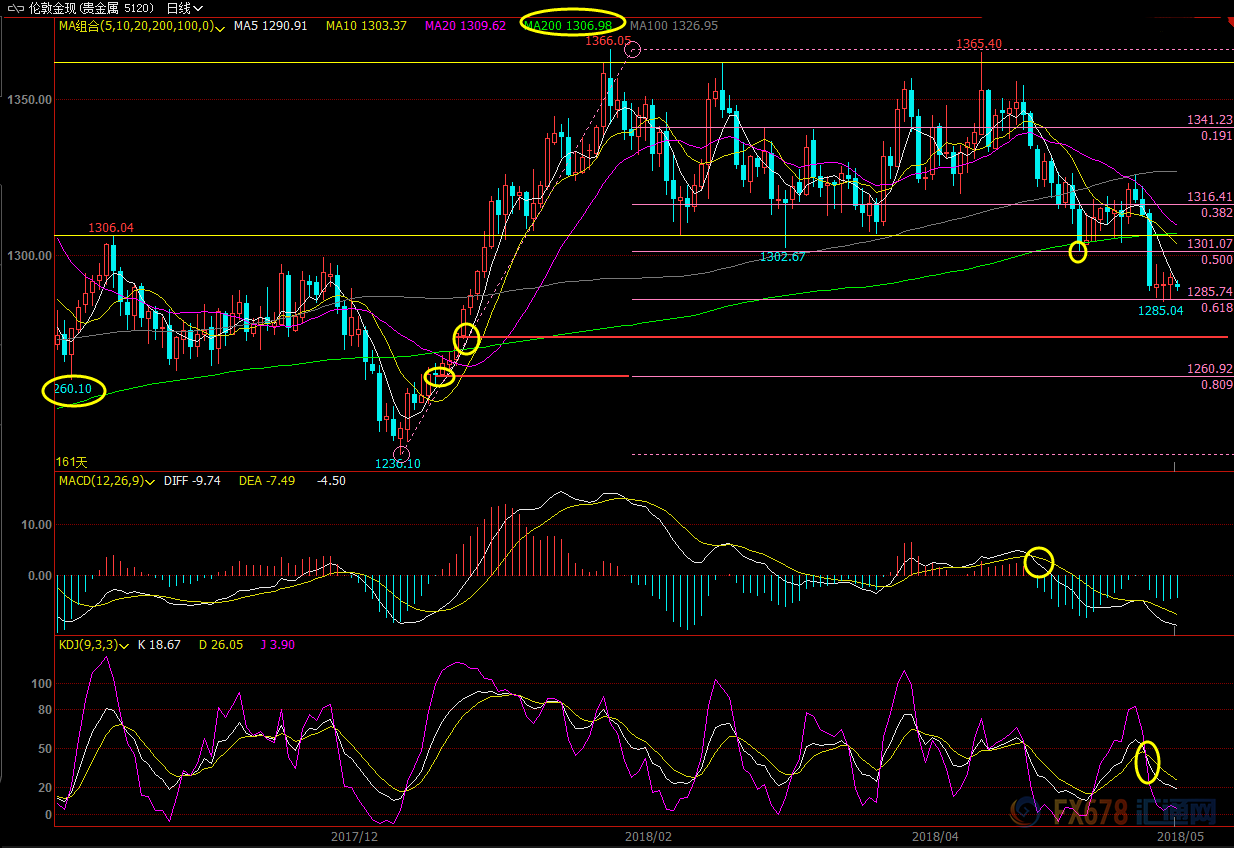Click the 80 KDJ axis label
Screen dimensions: 1234x848
coord(44,710)
